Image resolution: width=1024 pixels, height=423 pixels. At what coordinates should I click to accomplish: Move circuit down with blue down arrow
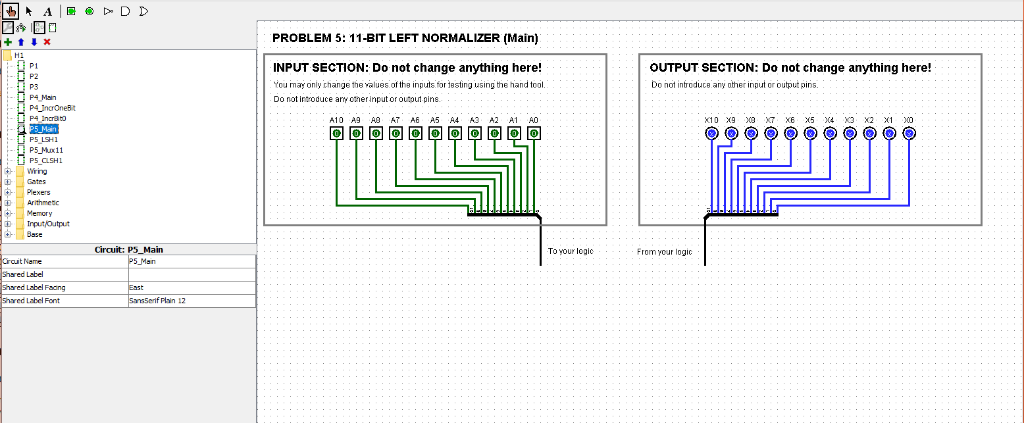coord(34,42)
